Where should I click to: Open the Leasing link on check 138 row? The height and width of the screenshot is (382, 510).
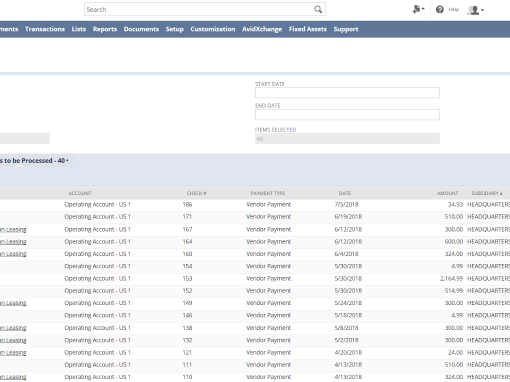pyautogui.click(x=13, y=328)
